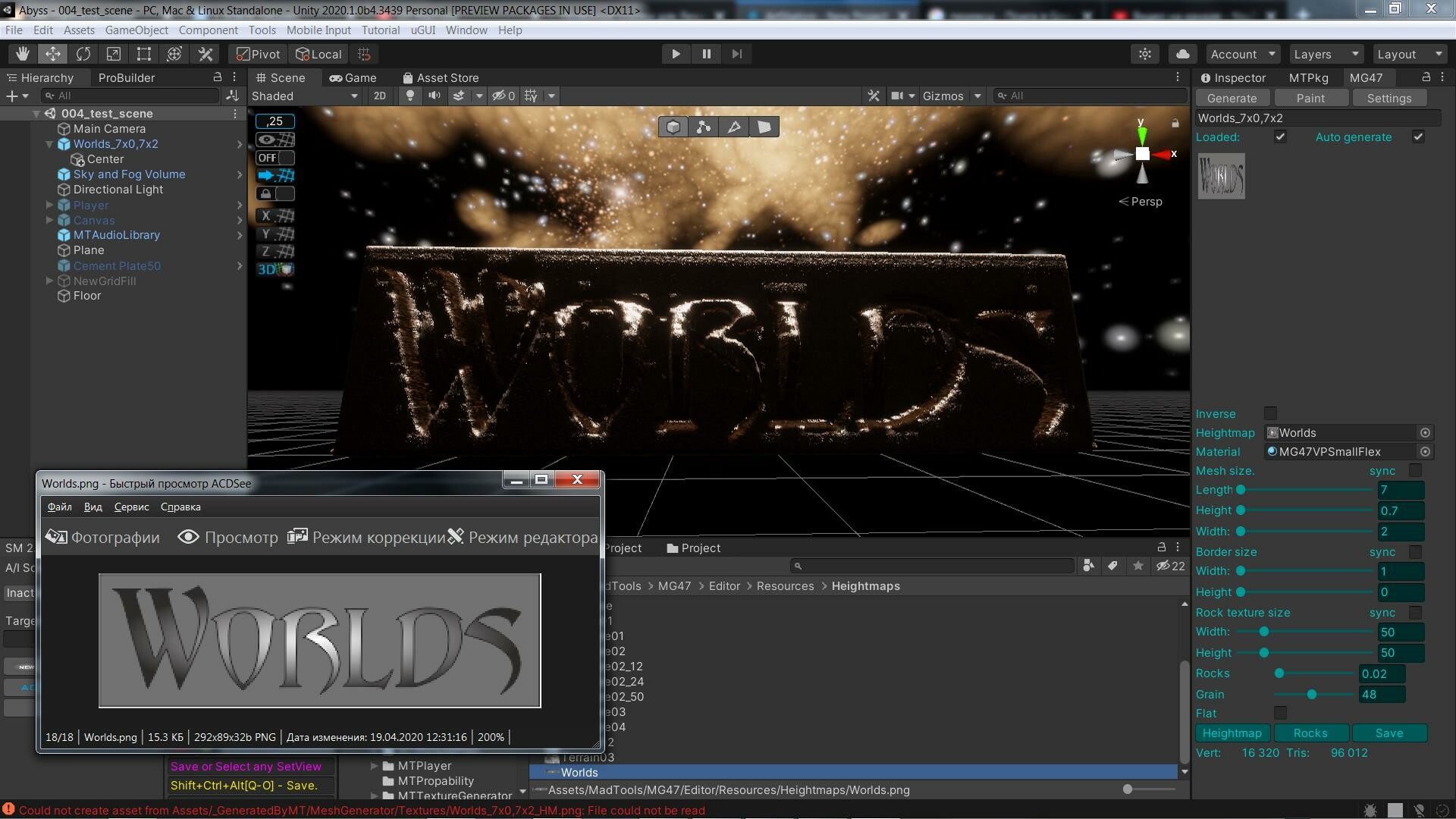Open the Shaded draw mode dropdown
This screenshot has height=819, width=1456.
click(x=304, y=96)
